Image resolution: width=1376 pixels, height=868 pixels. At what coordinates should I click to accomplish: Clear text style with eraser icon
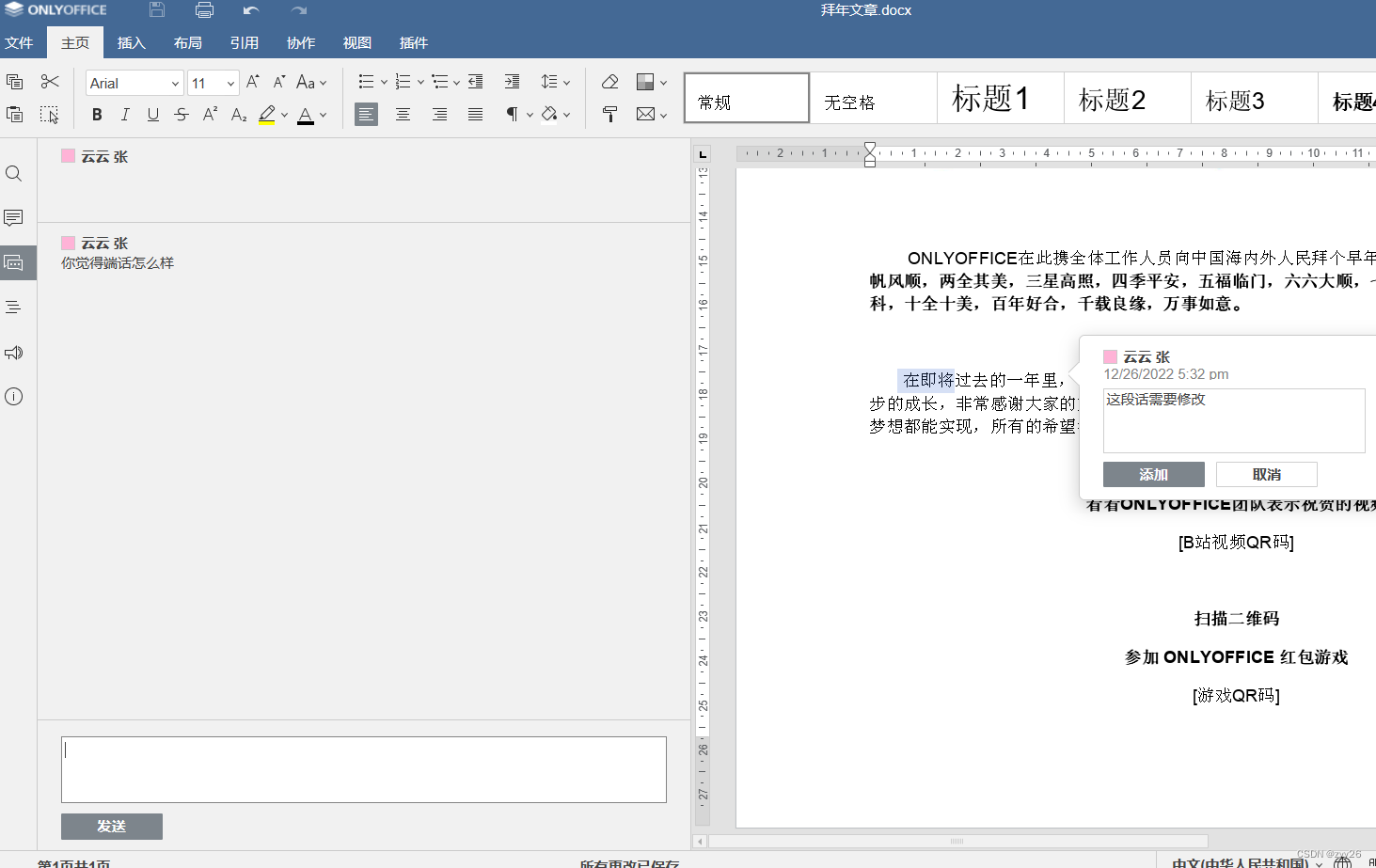609,82
